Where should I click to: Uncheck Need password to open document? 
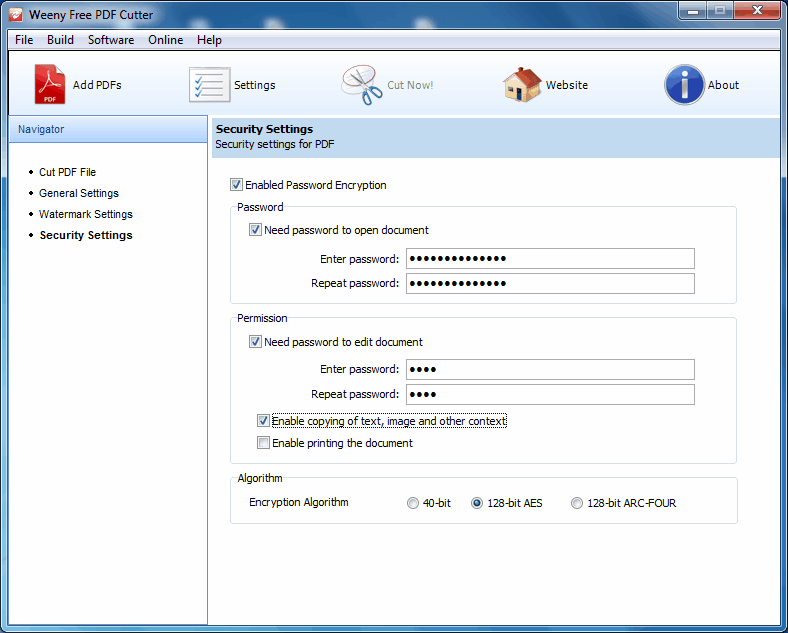255,230
